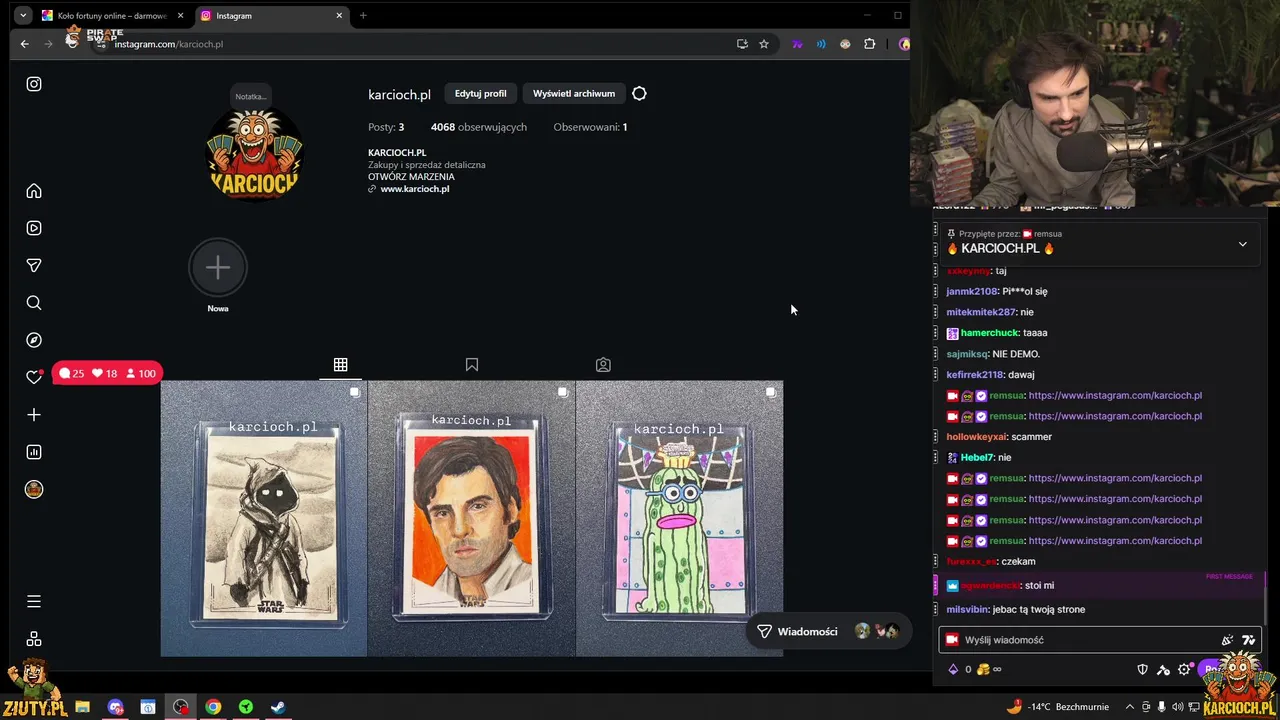Bookmark this page with the star icon

(764, 44)
